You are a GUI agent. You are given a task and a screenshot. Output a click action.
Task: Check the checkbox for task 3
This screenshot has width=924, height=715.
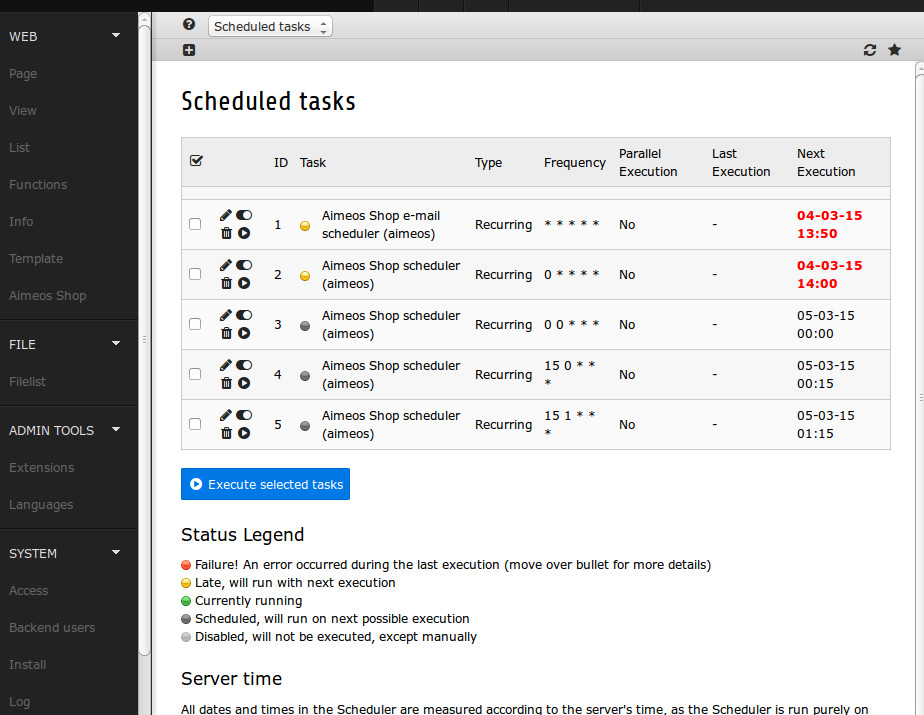coord(195,324)
